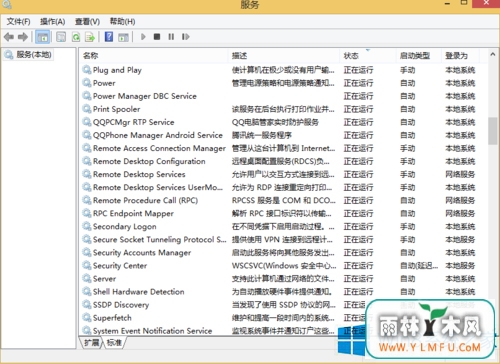Click the QQPCMgr RTP Service gear icon
Image resolution: width=500 pixels, height=364 pixels.
pos(87,122)
